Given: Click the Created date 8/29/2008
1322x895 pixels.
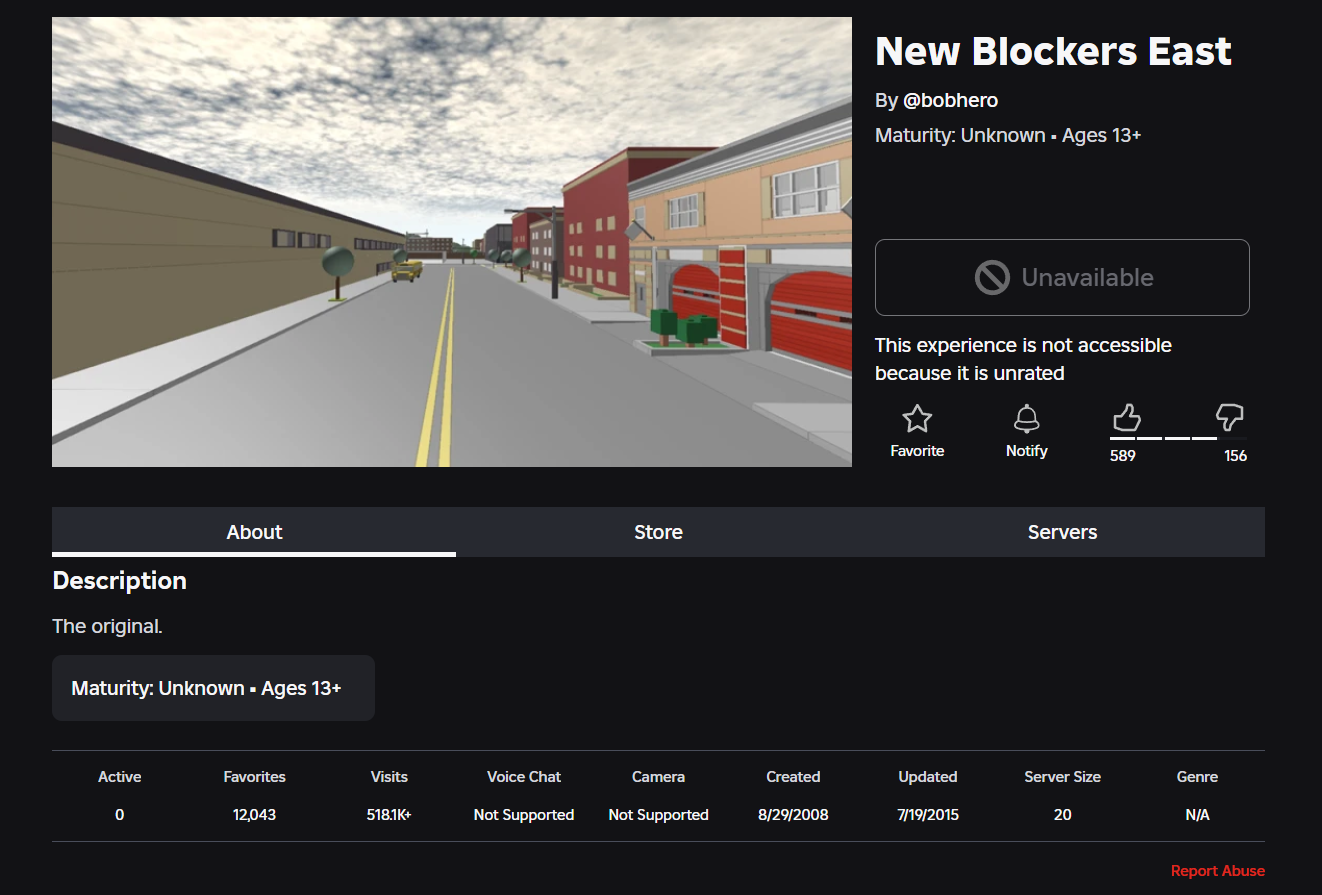Looking at the screenshot, I should coord(793,815).
